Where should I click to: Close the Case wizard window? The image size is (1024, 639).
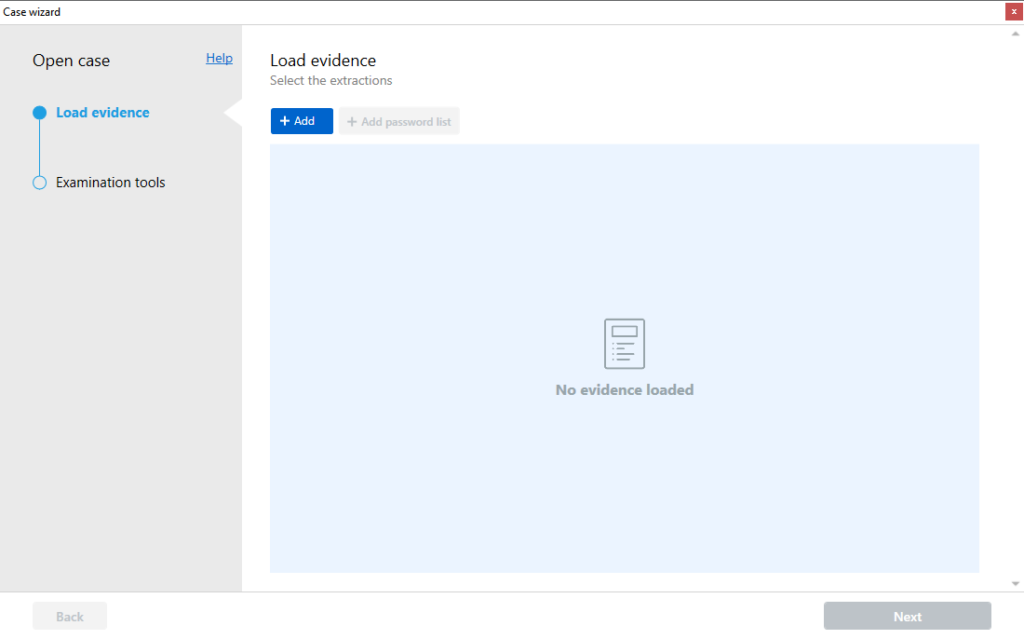(1014, 12)
